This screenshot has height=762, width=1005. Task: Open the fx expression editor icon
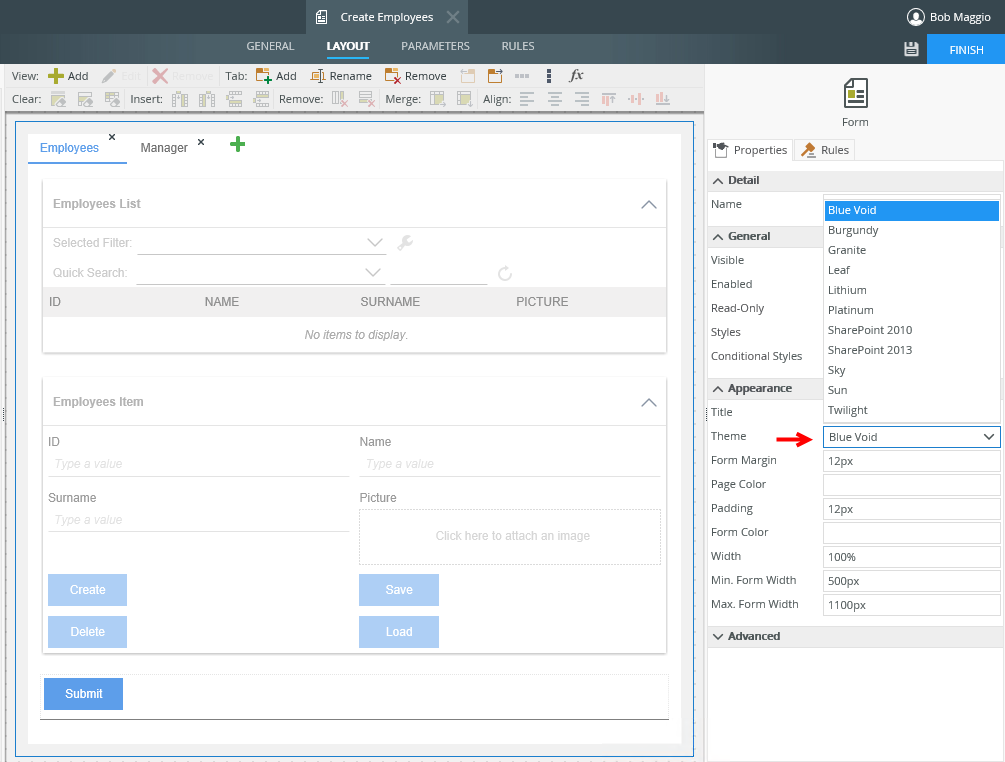pos(576,76)
